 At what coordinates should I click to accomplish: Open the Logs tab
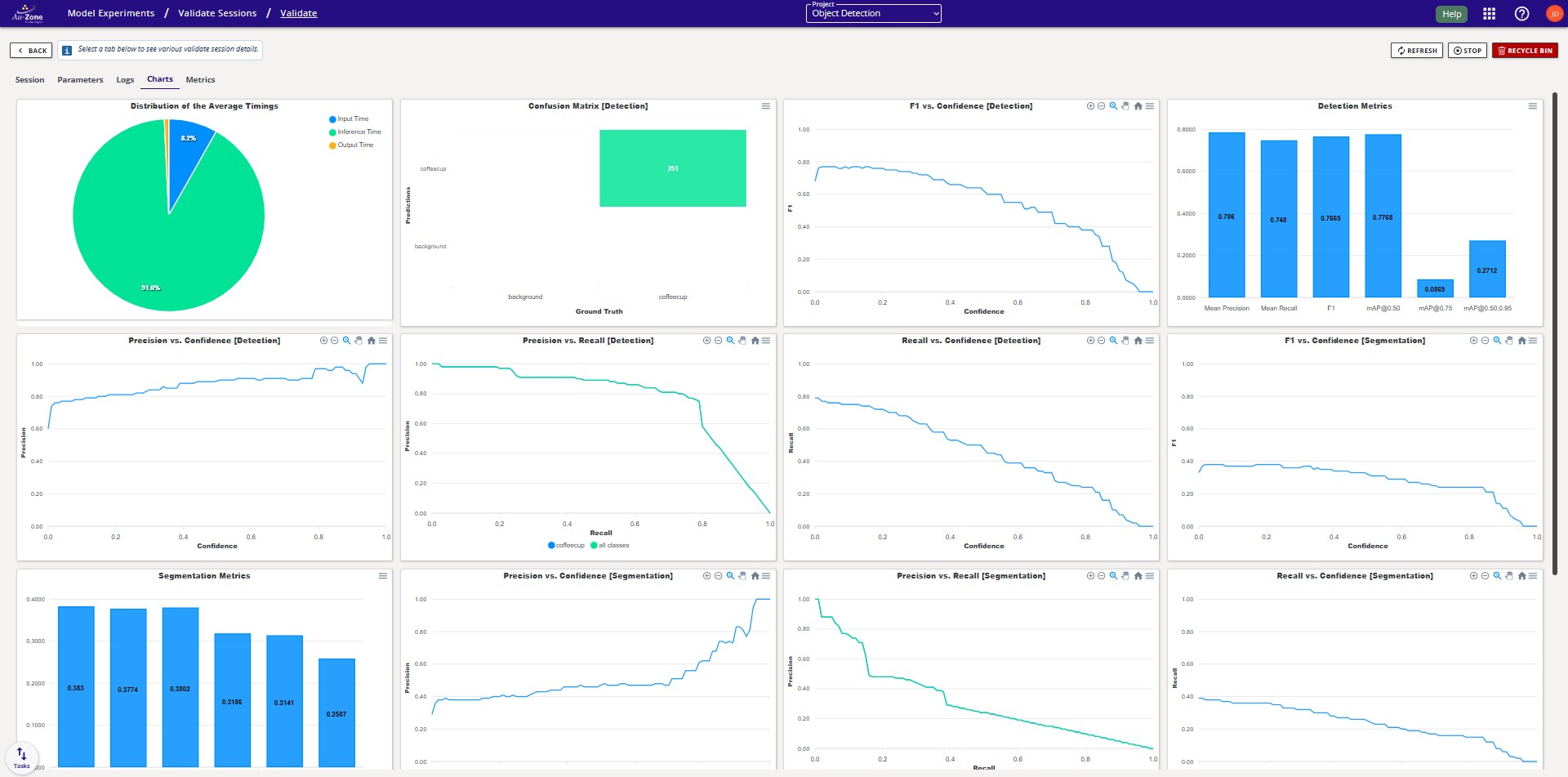(125, 79)
